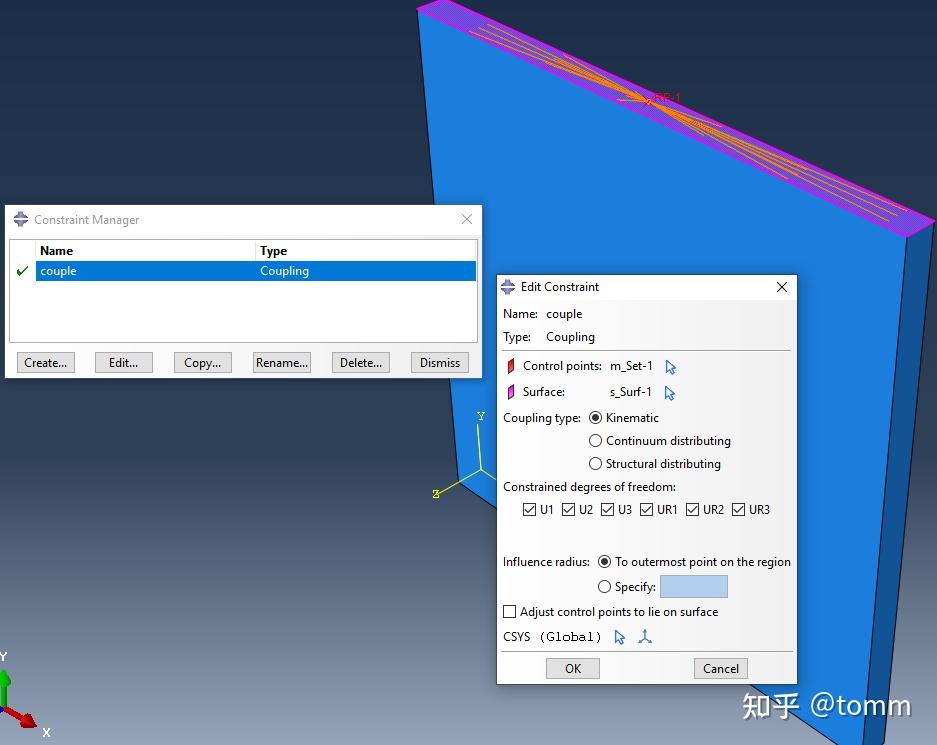Click Create in the Constraint Manager
The image size is (937, 745).
click(x=45, y=362)
